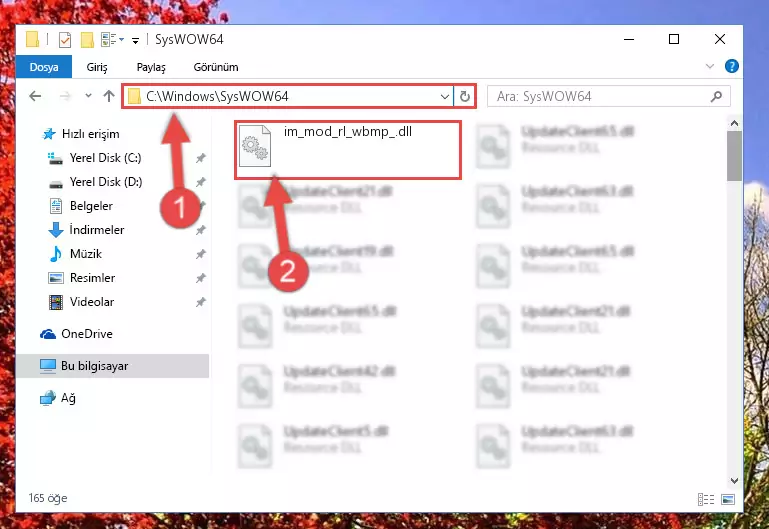Click the pin icon next to Videolar
This screenshot has width=769, height=529.
(201, 302)
